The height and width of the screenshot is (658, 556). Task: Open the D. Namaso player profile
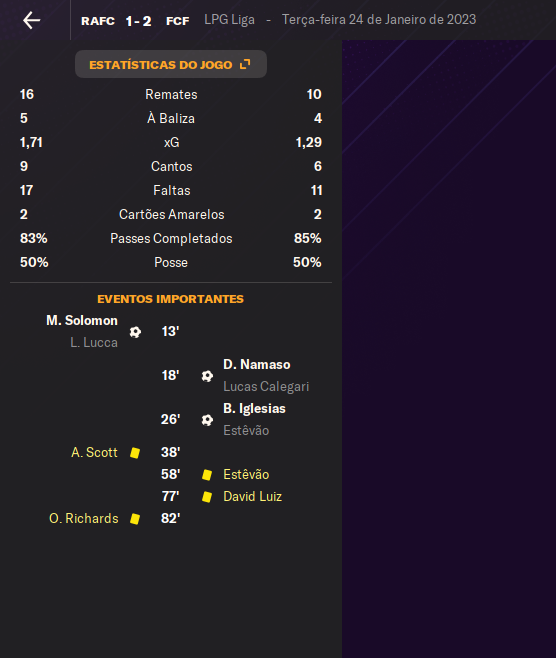pos(257,364)
